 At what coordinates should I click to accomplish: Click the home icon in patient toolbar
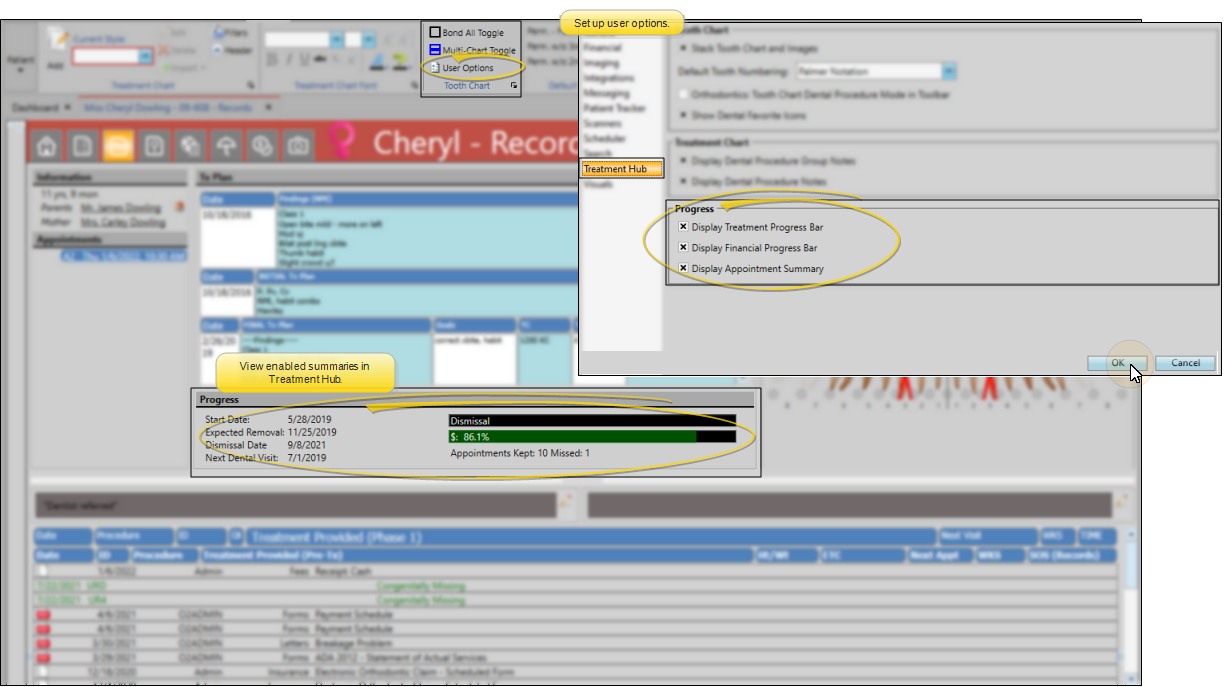tap(46, 146)
